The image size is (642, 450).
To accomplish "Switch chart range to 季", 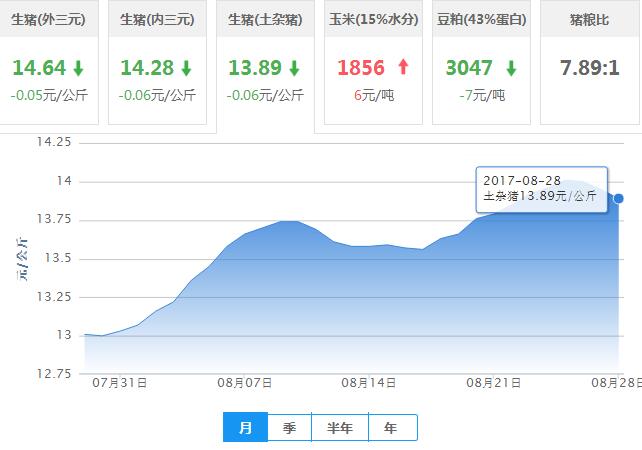I will (x=289, y=427).
